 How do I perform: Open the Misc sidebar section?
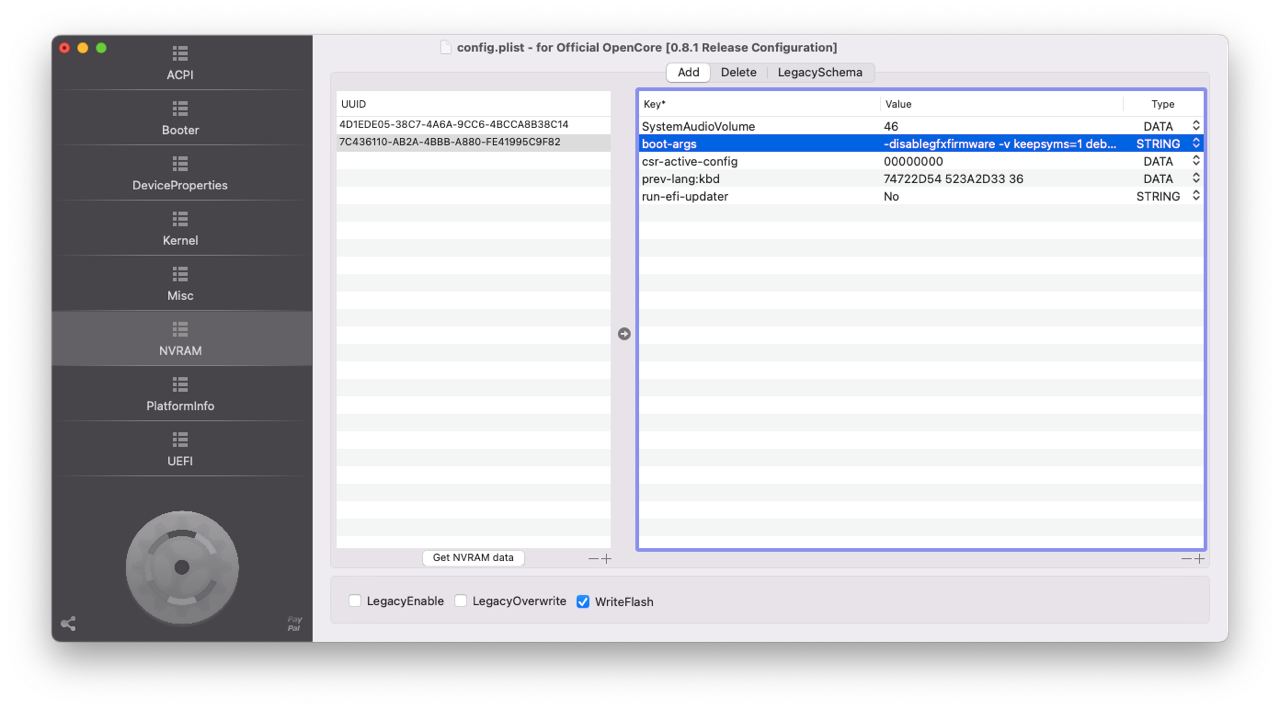[x=181, y=273]
